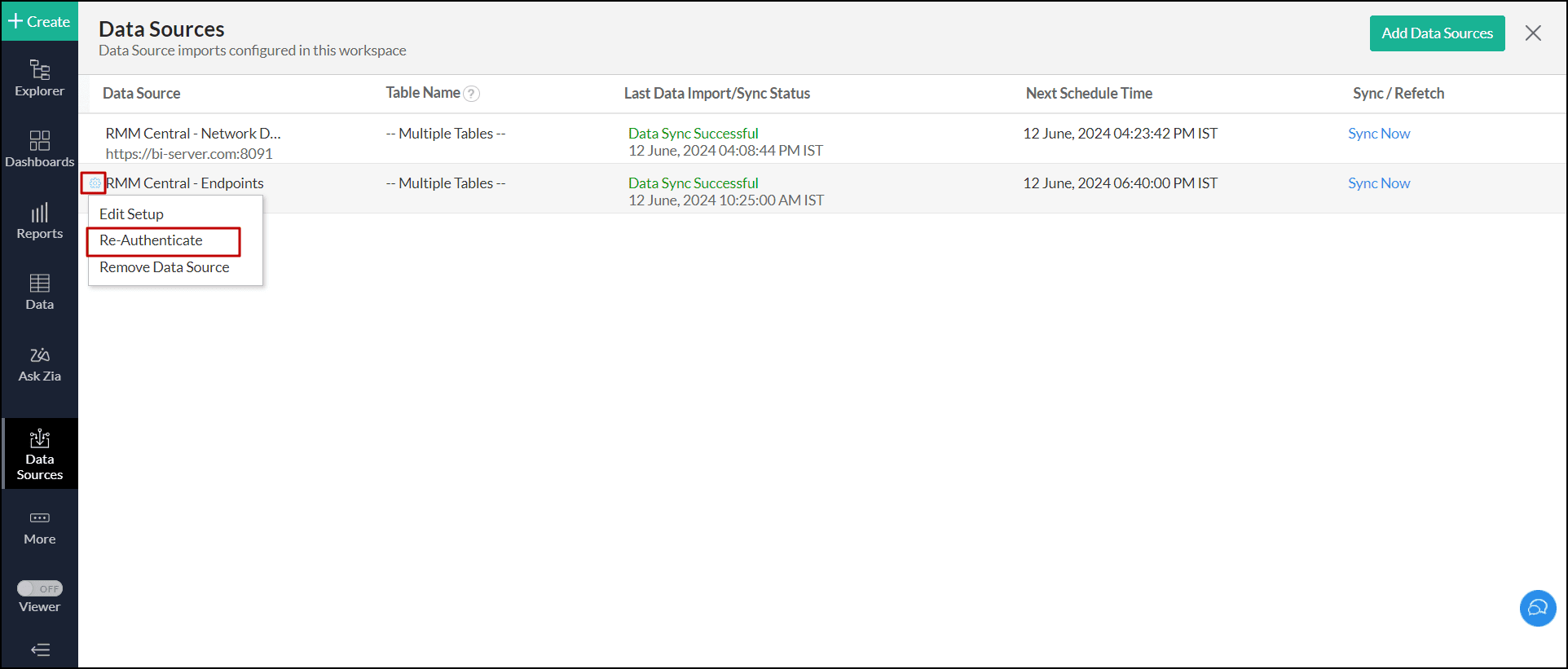Click Data Sync Successful status in Endpoints row

(694, 183)
